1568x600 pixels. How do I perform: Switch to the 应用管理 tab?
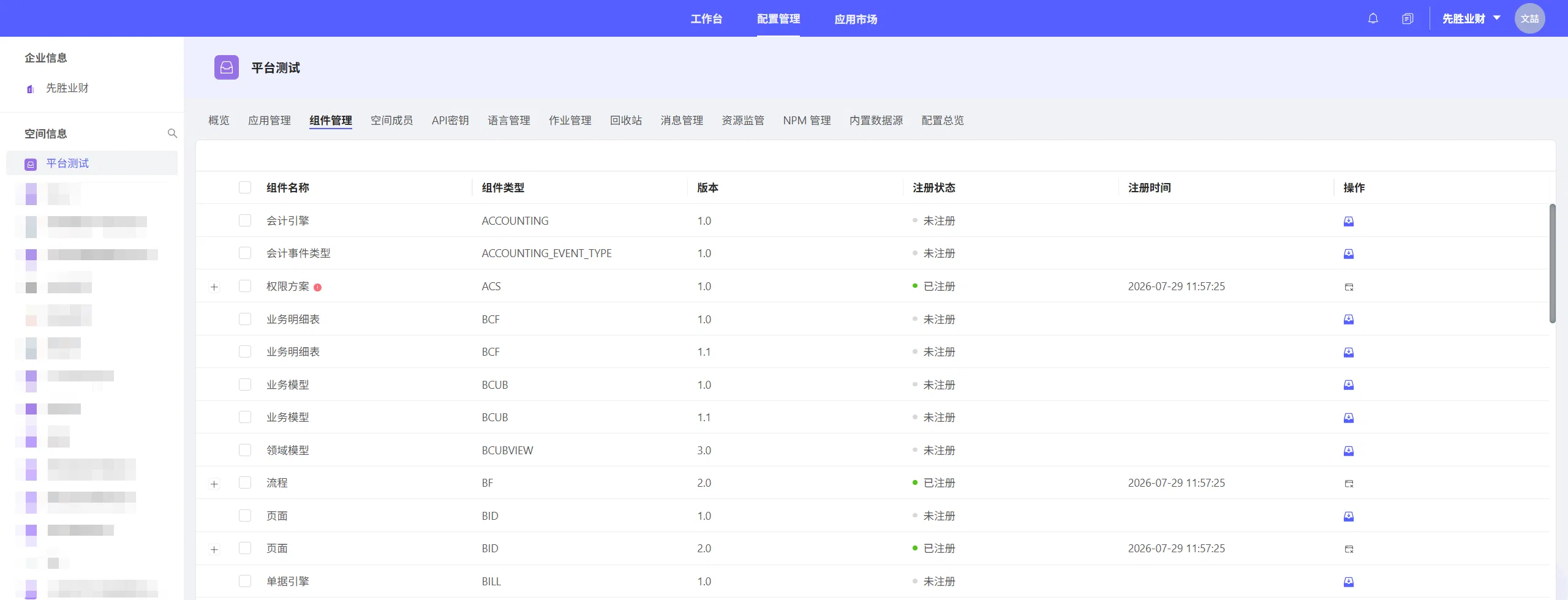coord(269,120)
